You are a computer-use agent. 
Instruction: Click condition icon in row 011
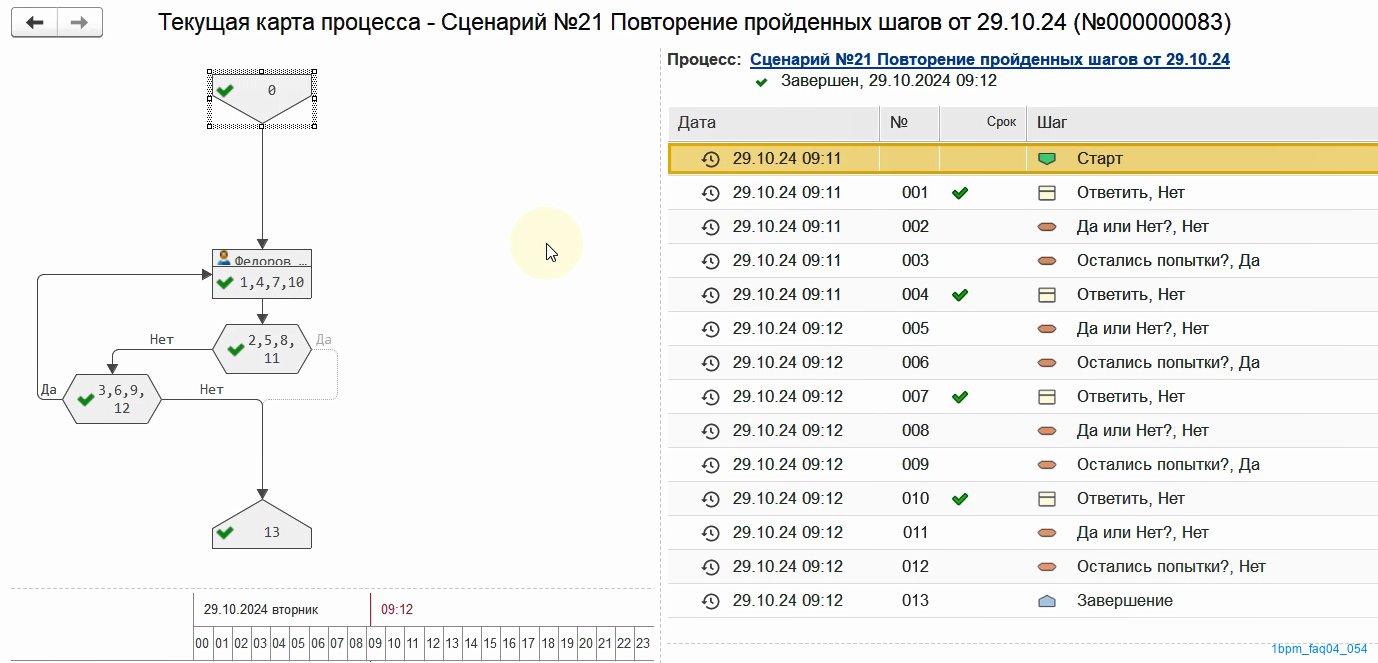click(1047, 533)
